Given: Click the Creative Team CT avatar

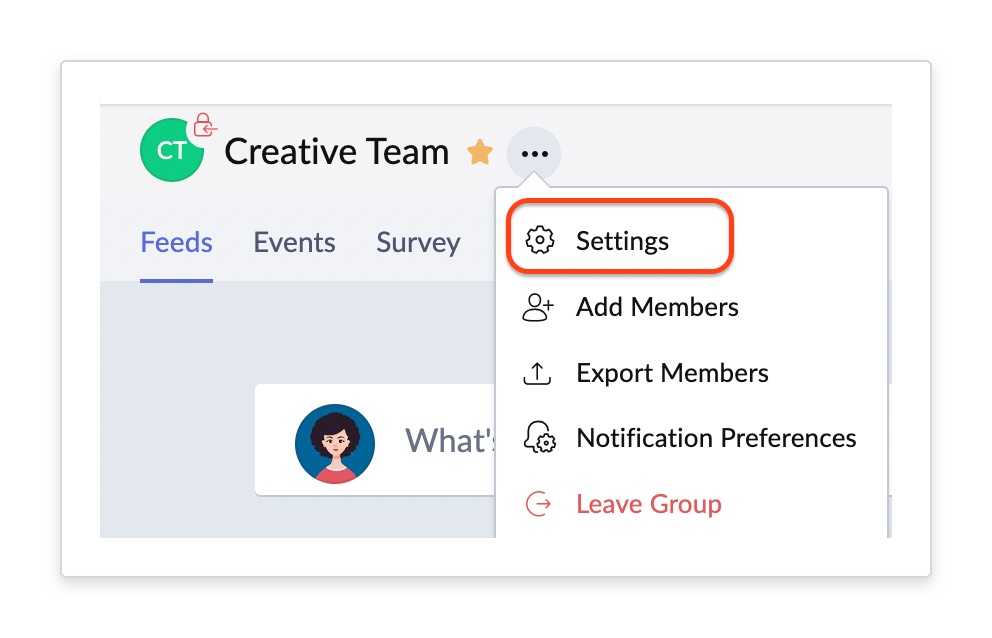Looking at the screenshot, I should tap(172, 151).
